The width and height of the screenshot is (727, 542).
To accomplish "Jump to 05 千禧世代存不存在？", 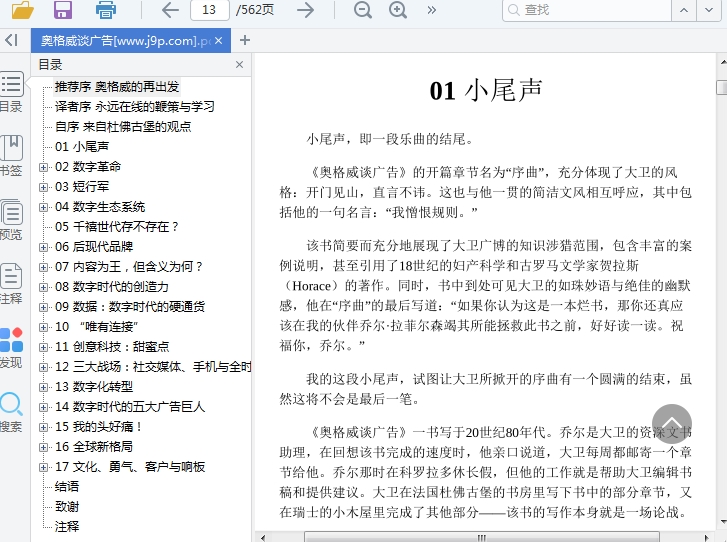I will click(117, 227).
